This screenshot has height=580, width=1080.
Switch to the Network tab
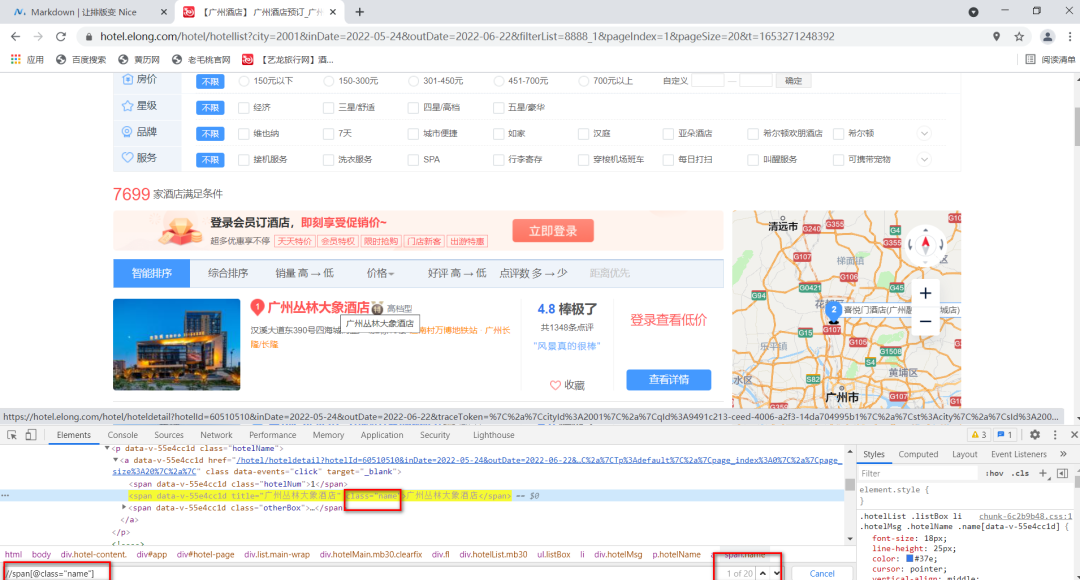tap(216, 435)
